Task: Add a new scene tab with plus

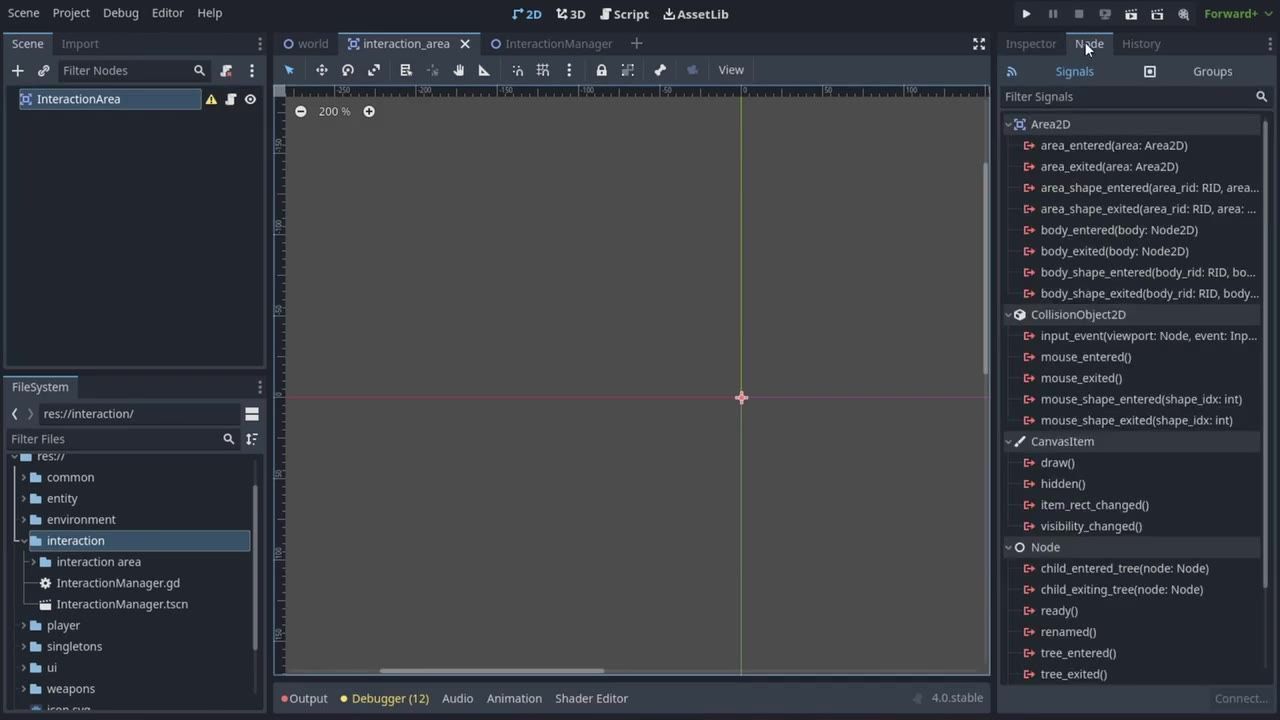Action: (636, 44)
